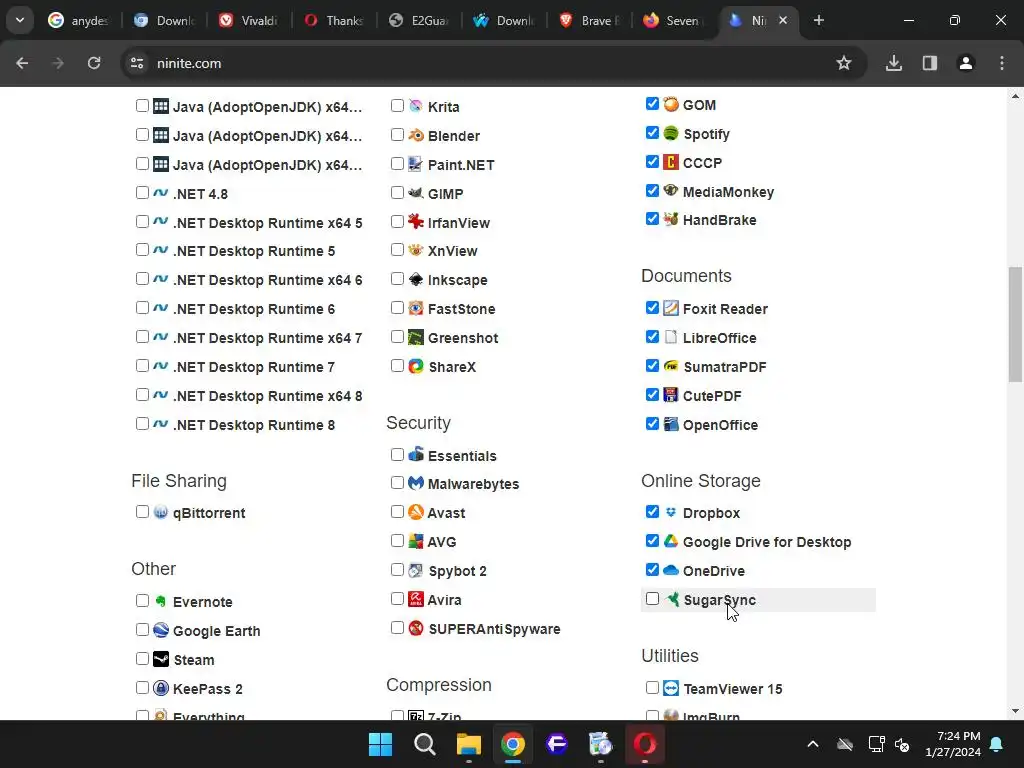1024x768 pixels.
Task: Reload the ninite.com page
Action: click(x=94, y=63)
